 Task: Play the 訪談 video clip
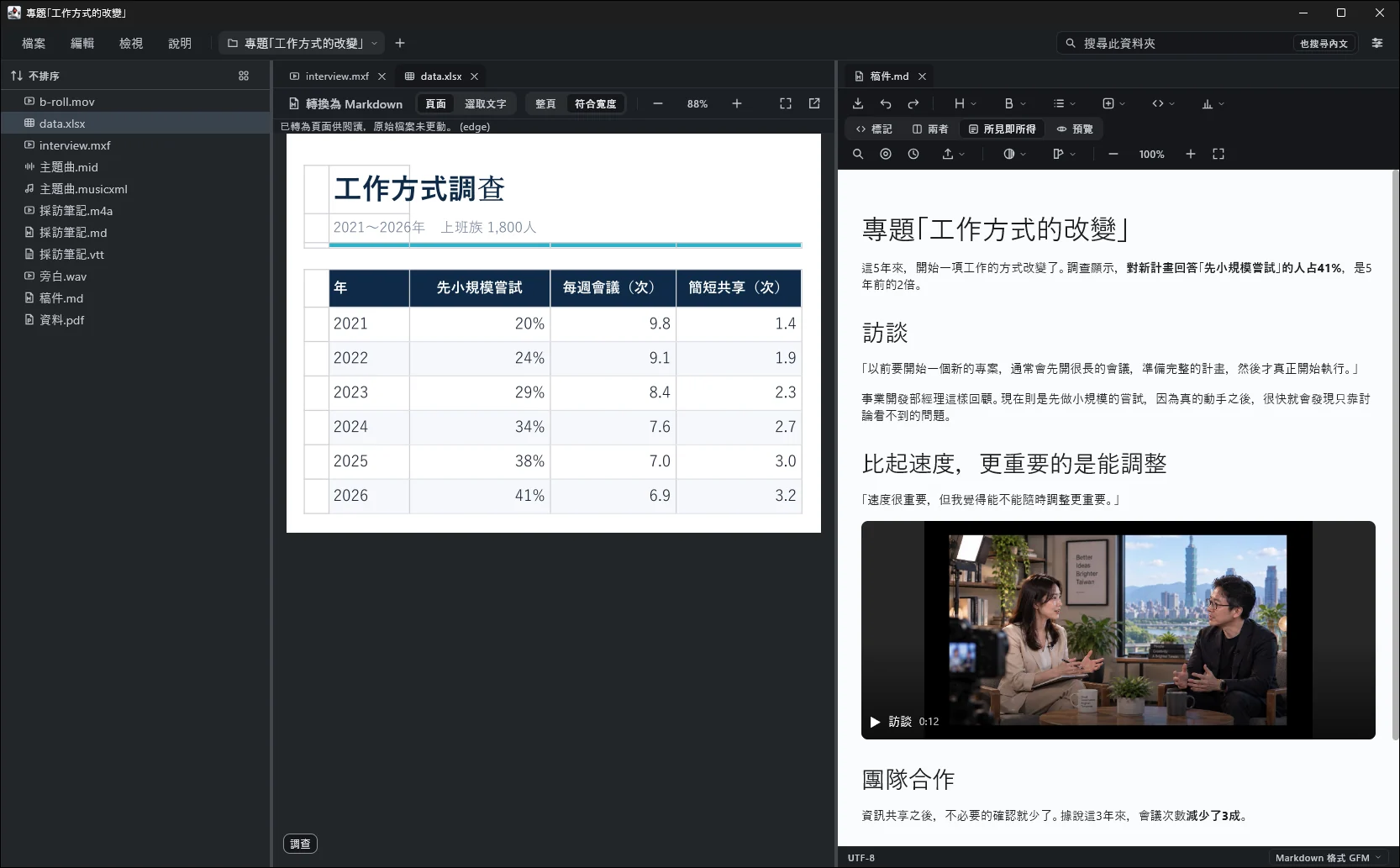point(875,722)
